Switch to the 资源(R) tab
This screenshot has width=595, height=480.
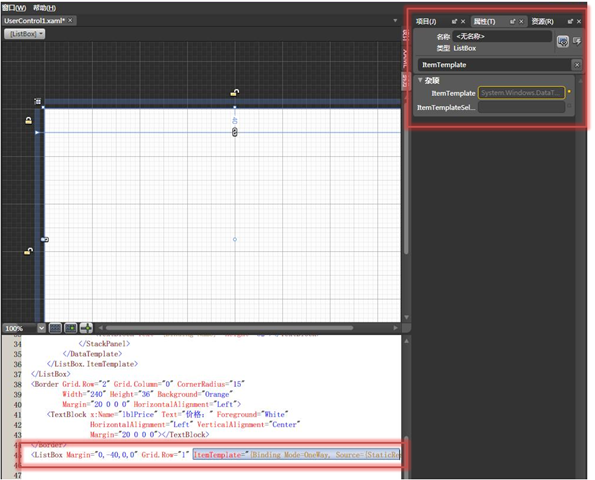(542, 22)
